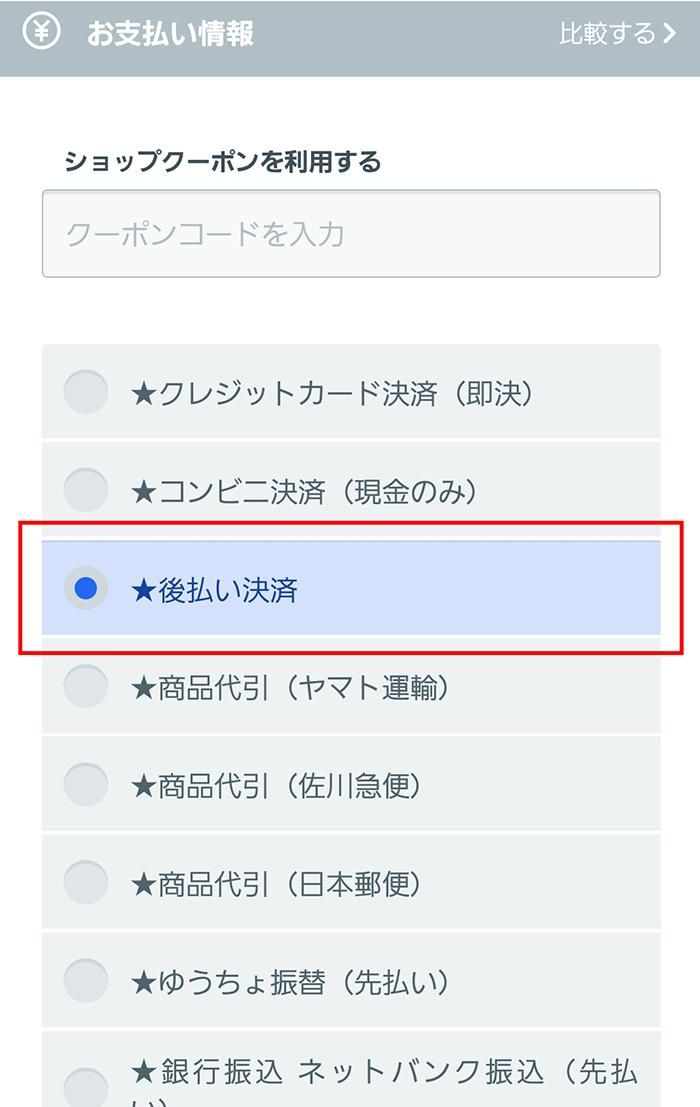The image size is (700, 1107).
Task: Select コンビニ決済 (現金のみ) radio button
Action: tap(86, 489)
